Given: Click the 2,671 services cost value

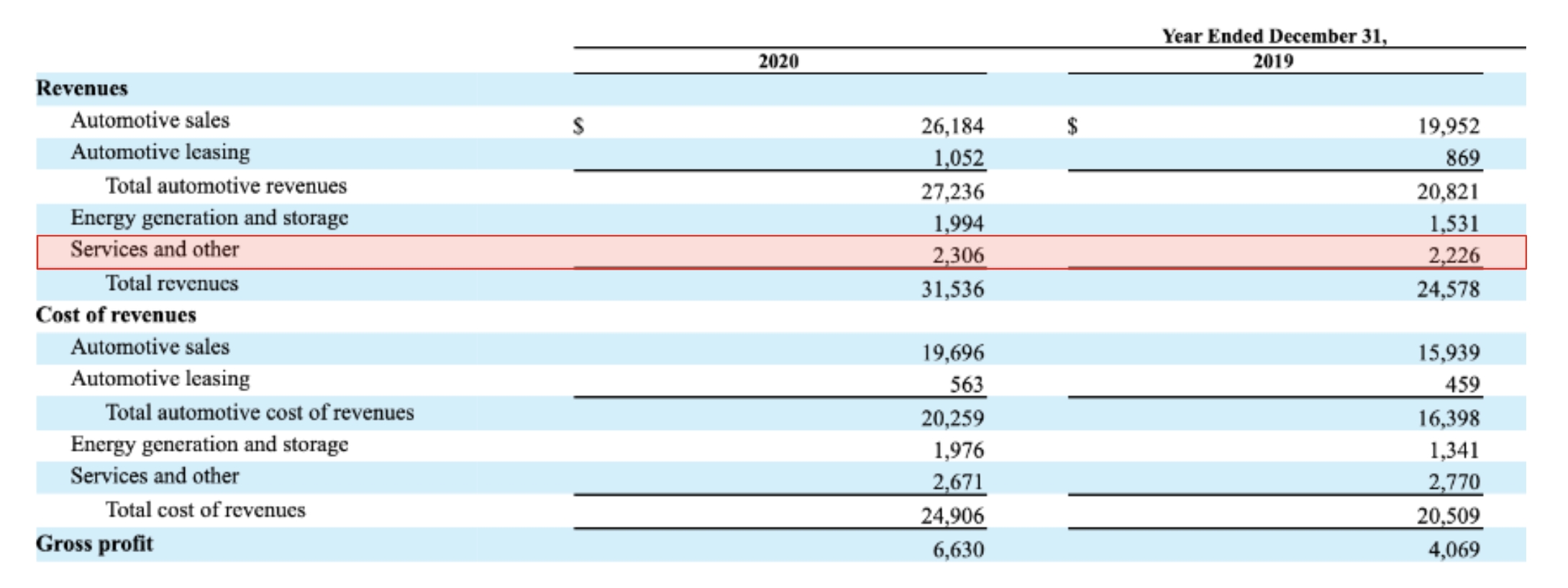Looking at the screenshot, I should coord(958,482).
